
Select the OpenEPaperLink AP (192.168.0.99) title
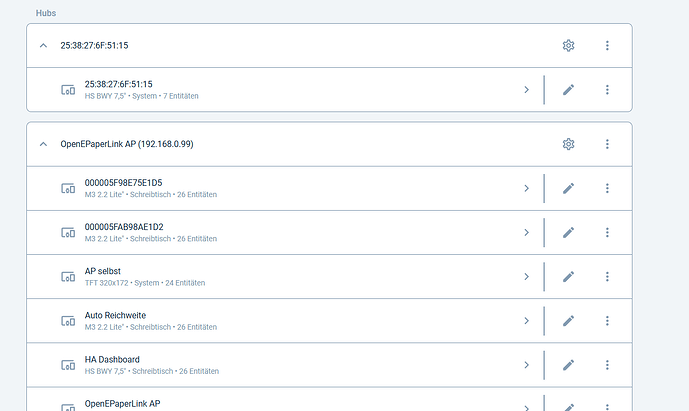[x=127, y=144]
